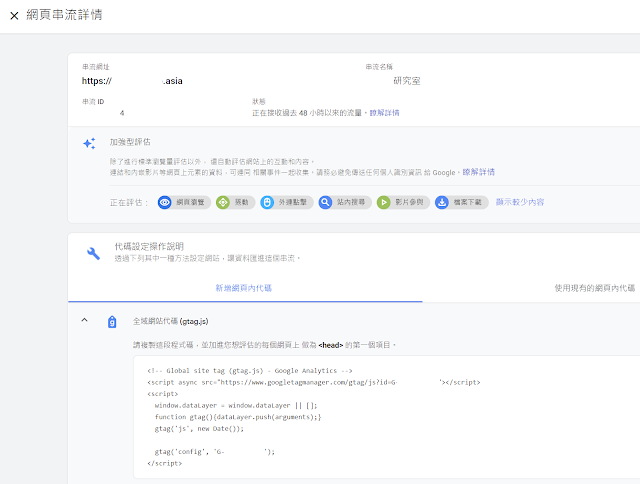Click 顯示較少內容 link
640x484 pixels.
click(x=520, y=202)
